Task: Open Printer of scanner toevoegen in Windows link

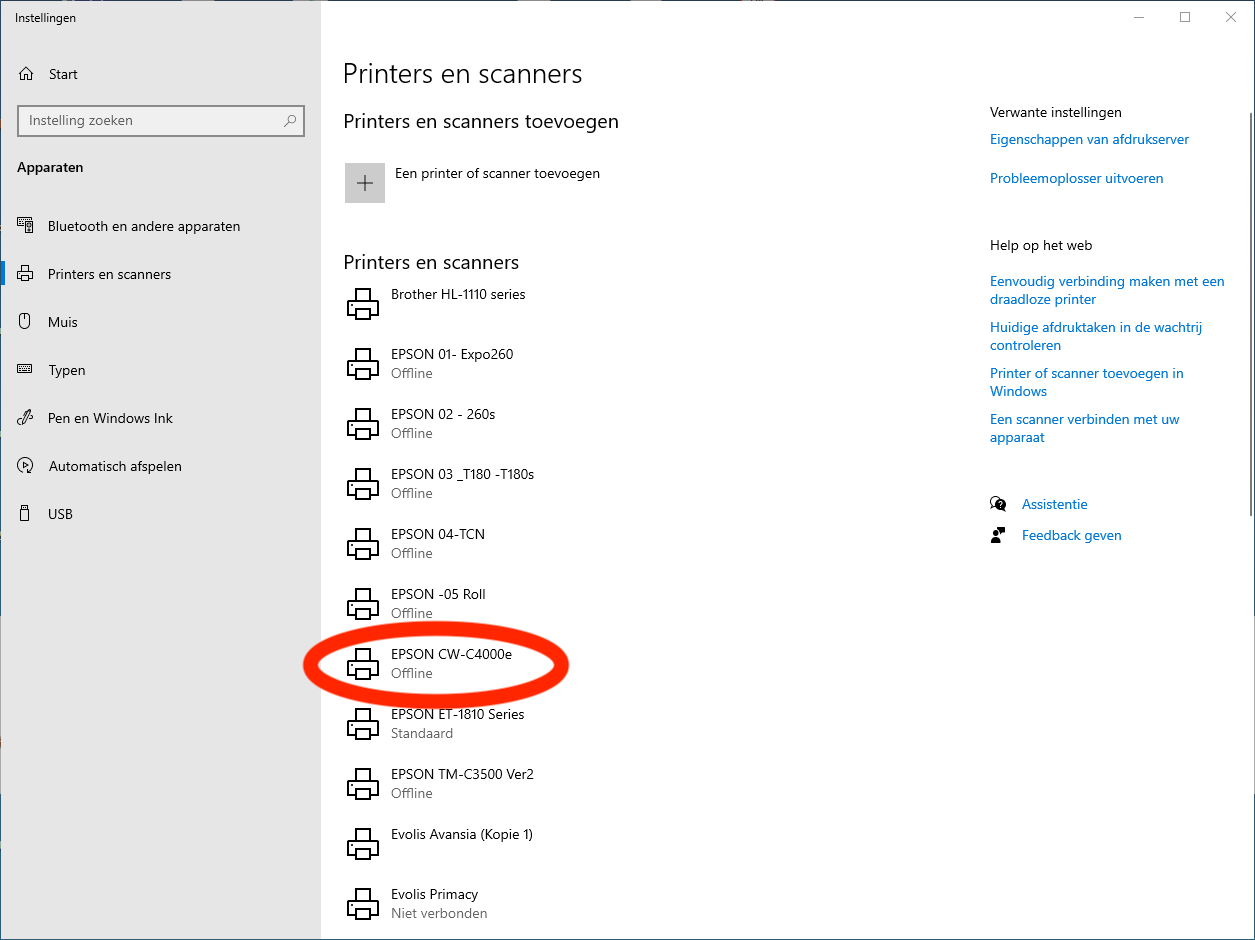Action: click(x=1087, y=382)
